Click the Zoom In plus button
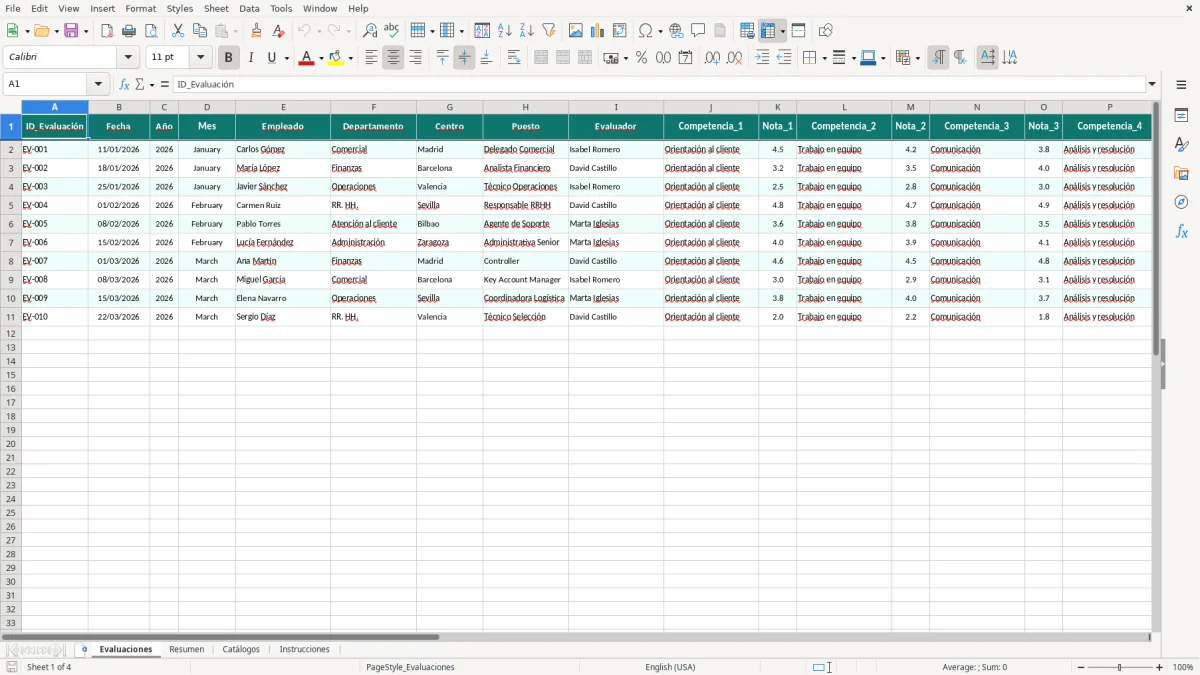This screenshot has height=675, width=1200. point(1160,667)
